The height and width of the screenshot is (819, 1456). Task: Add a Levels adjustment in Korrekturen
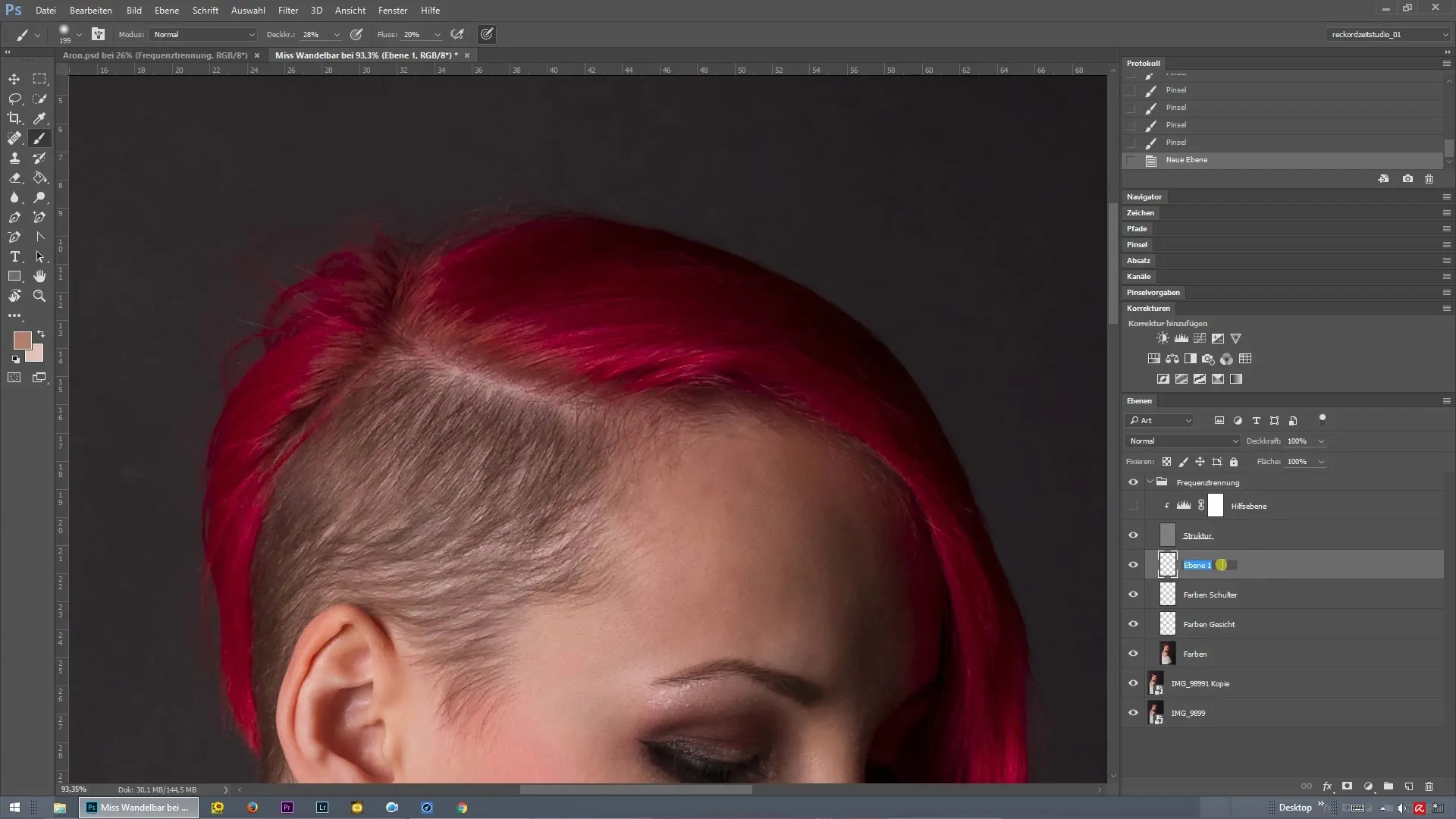1181,338
